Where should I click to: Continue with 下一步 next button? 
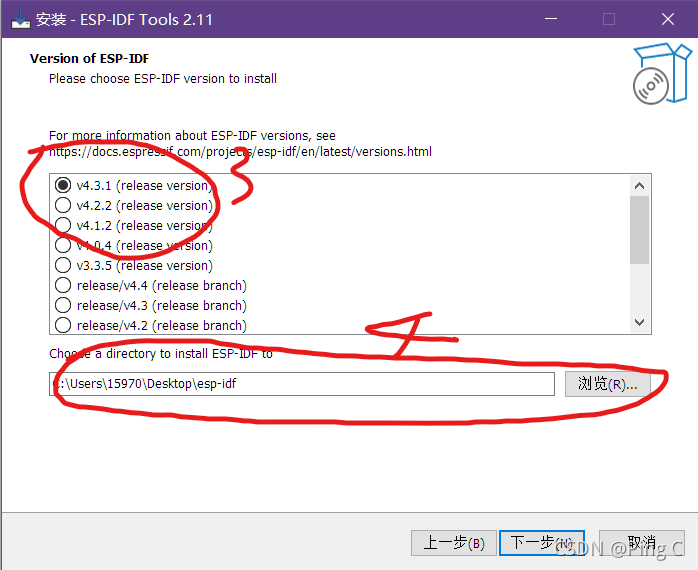[x=542, y=543]
